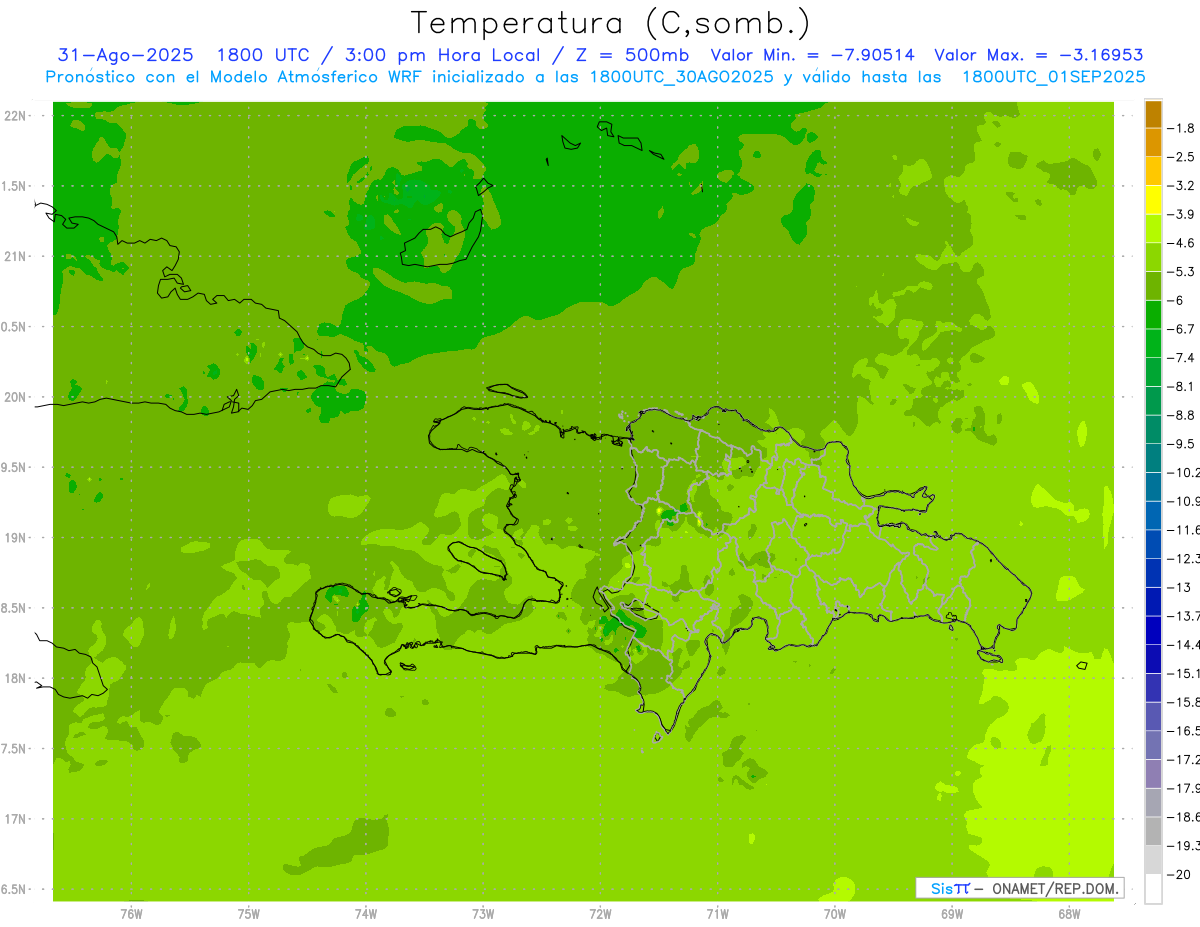1200x927 pixels.
Task: Pick the olive-green swatch between -5.3 and -6
Action: [x=1153, y=286]
